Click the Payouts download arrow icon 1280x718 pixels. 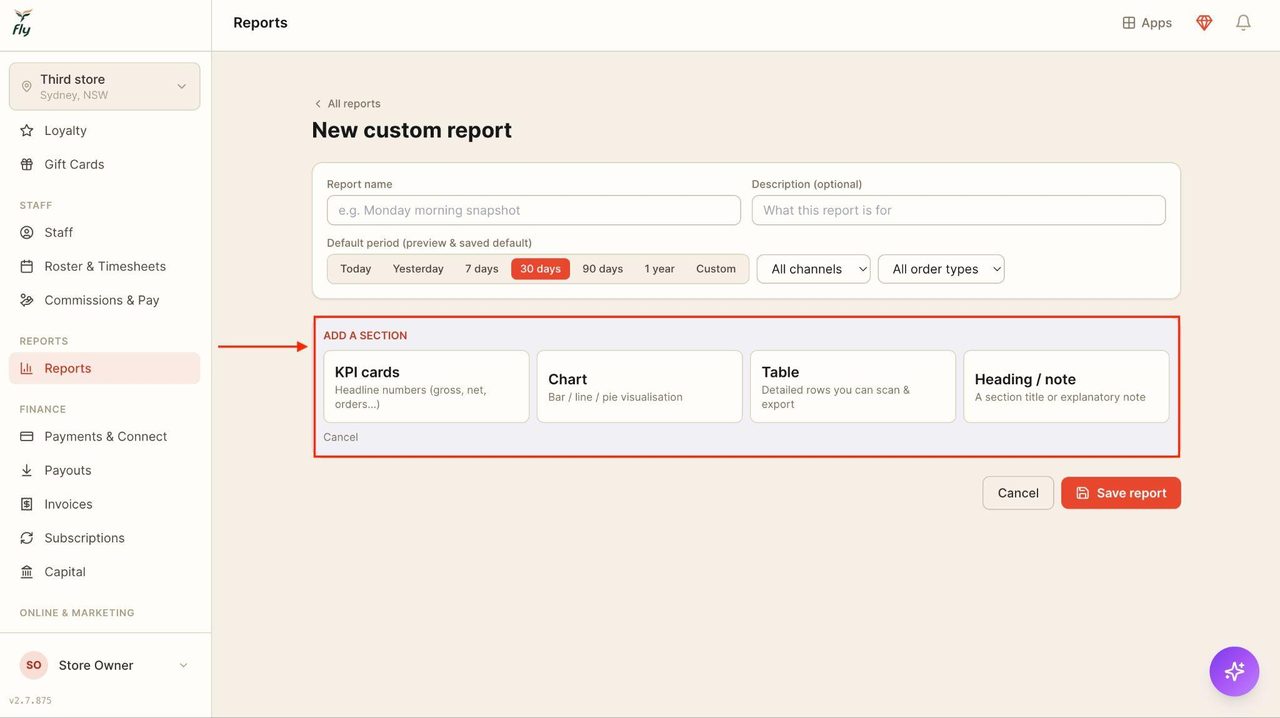point(27,470)
